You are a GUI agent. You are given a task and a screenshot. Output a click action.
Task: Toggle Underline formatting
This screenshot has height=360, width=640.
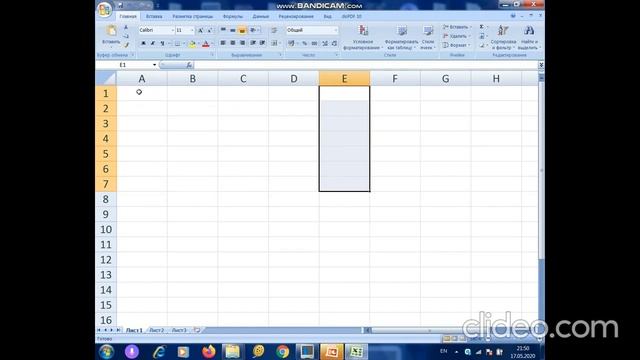162,43
